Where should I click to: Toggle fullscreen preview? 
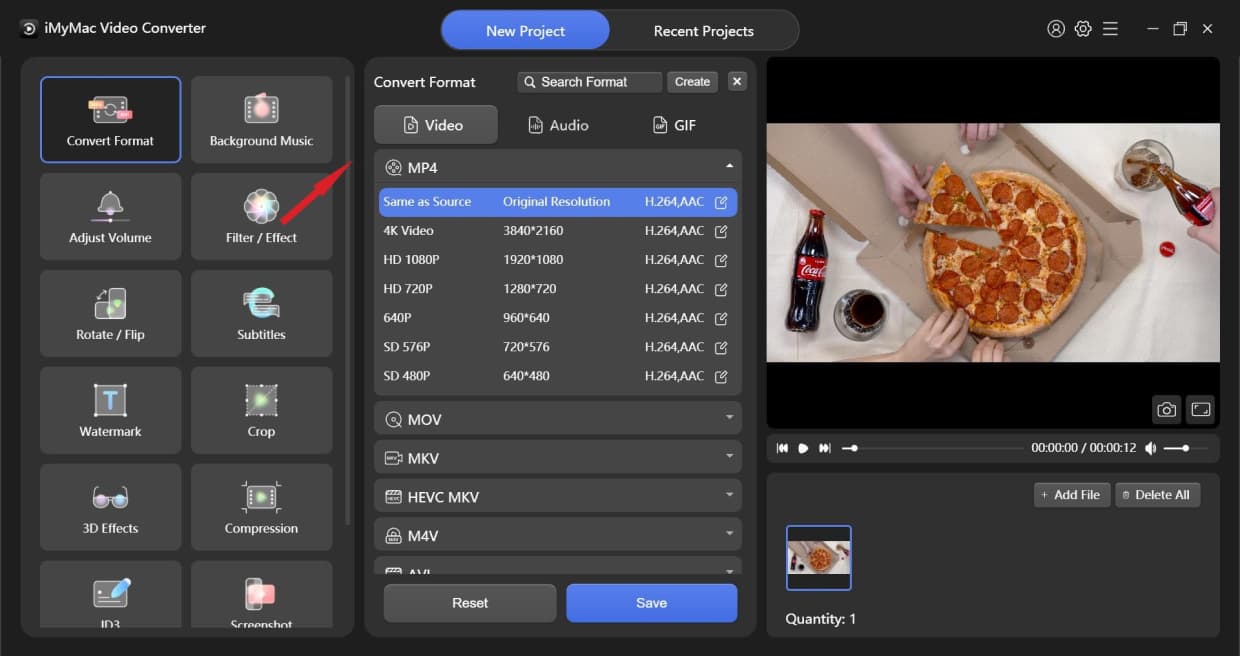tap(1200, 409)
